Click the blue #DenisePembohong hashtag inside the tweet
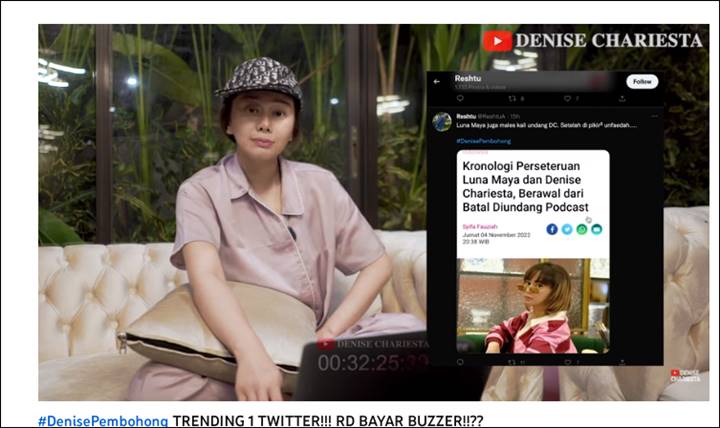Screen dimensions: 720x428 pyautogui.click(x=483, y=141)
